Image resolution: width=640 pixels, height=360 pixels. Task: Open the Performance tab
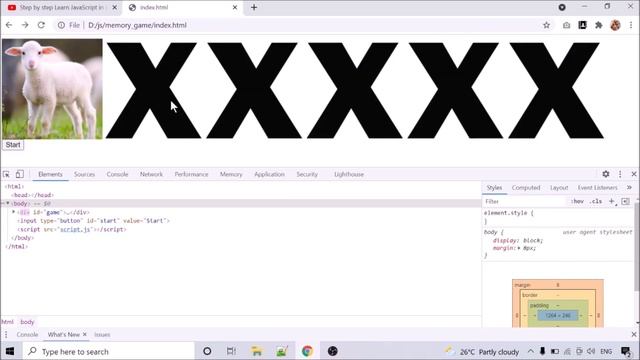(191, 174)
